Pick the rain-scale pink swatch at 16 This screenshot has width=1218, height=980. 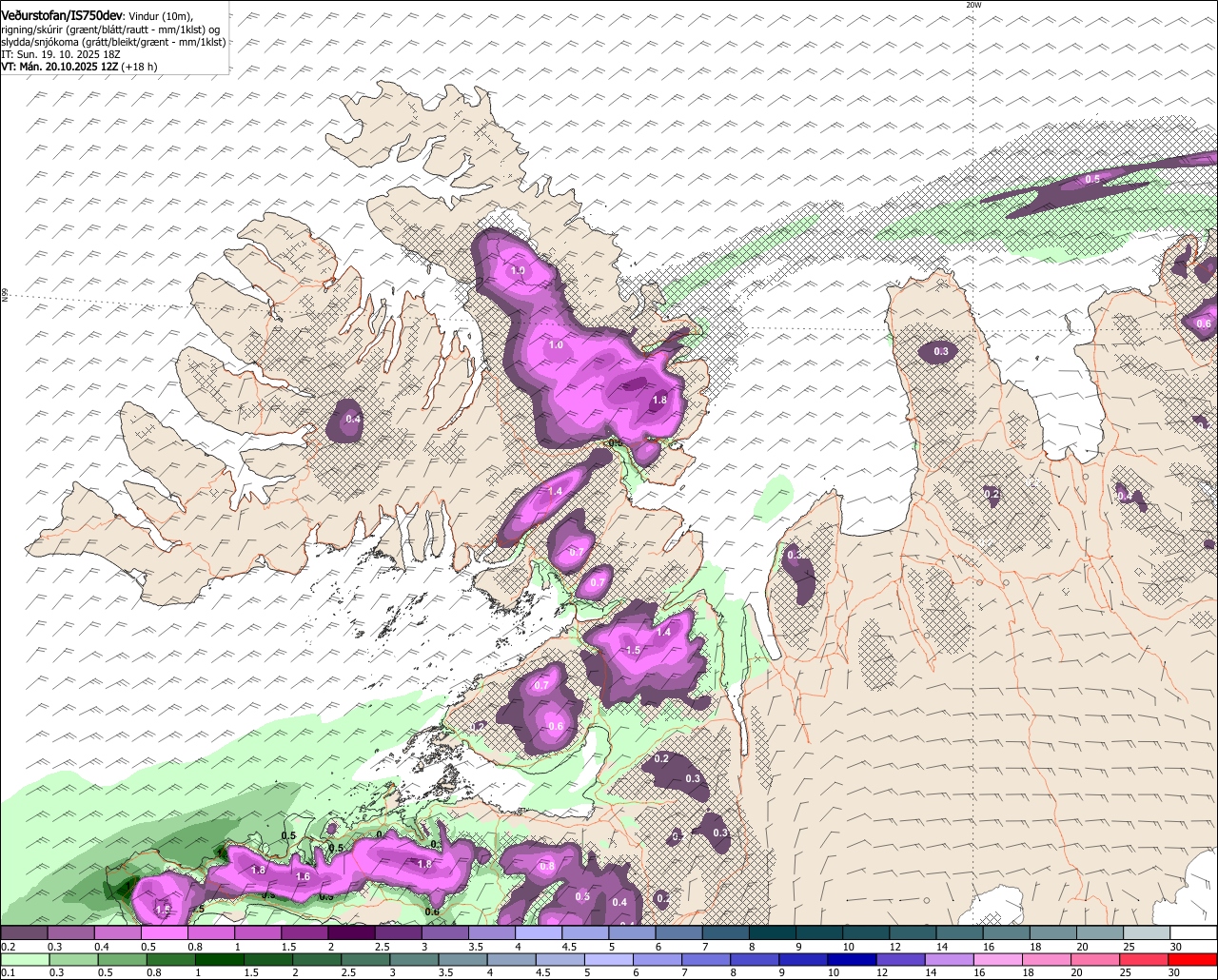click(999, 960)
